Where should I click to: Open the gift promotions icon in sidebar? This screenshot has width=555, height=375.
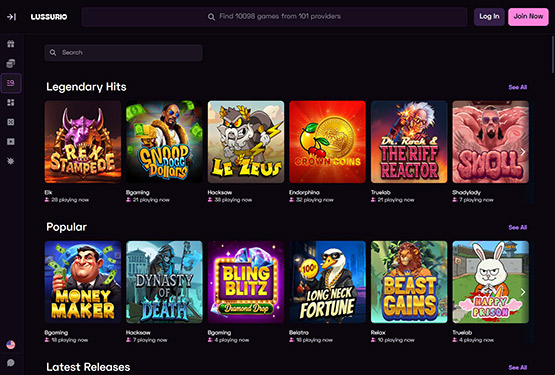(11, 44)
